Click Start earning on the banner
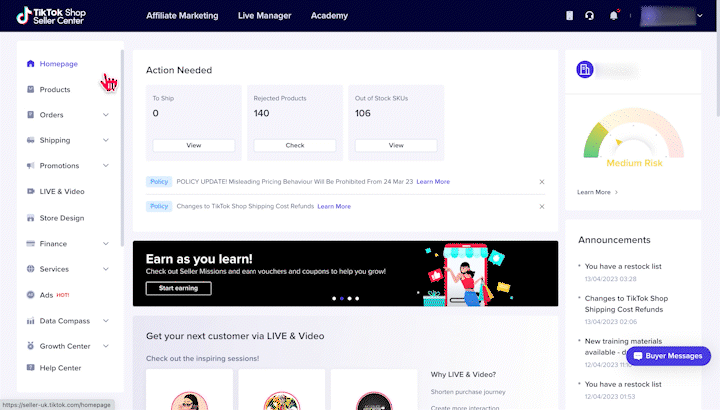720x410 pixels. [178, 288]
